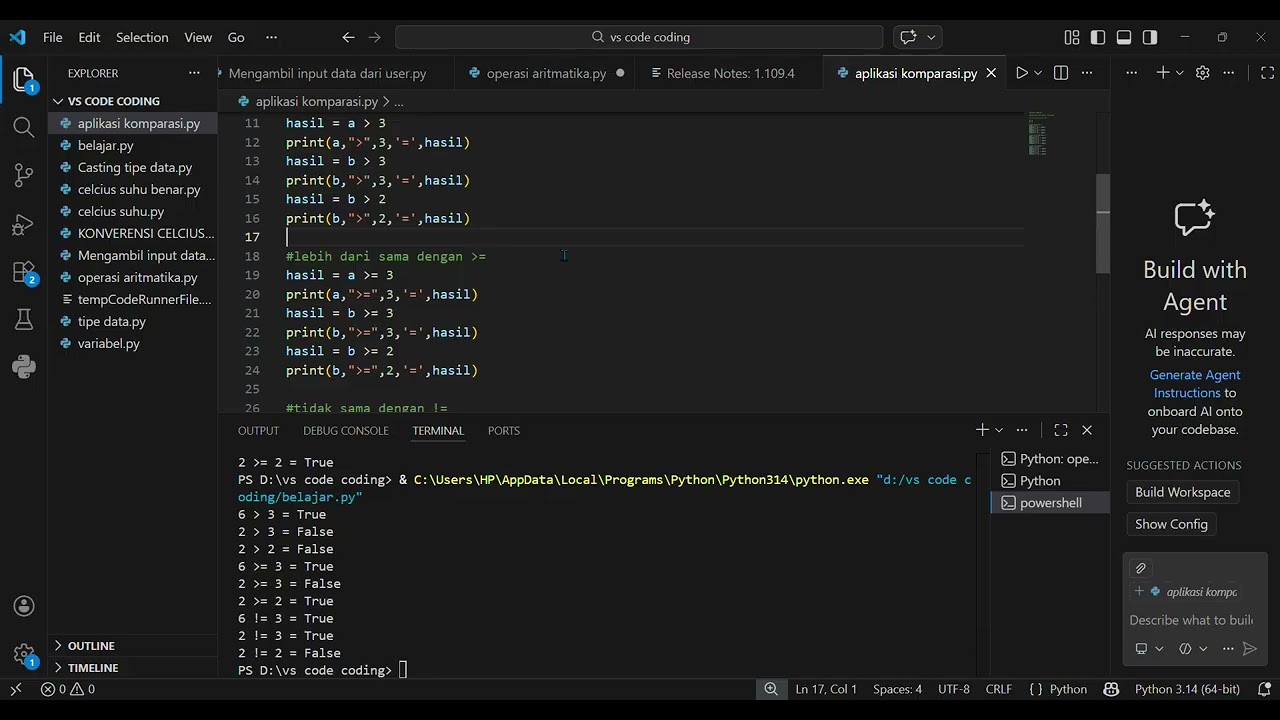The image size is (1280, 720).
Task: Switch to operasi aritmatika.py tab
Action: click(x=546, y=73)
